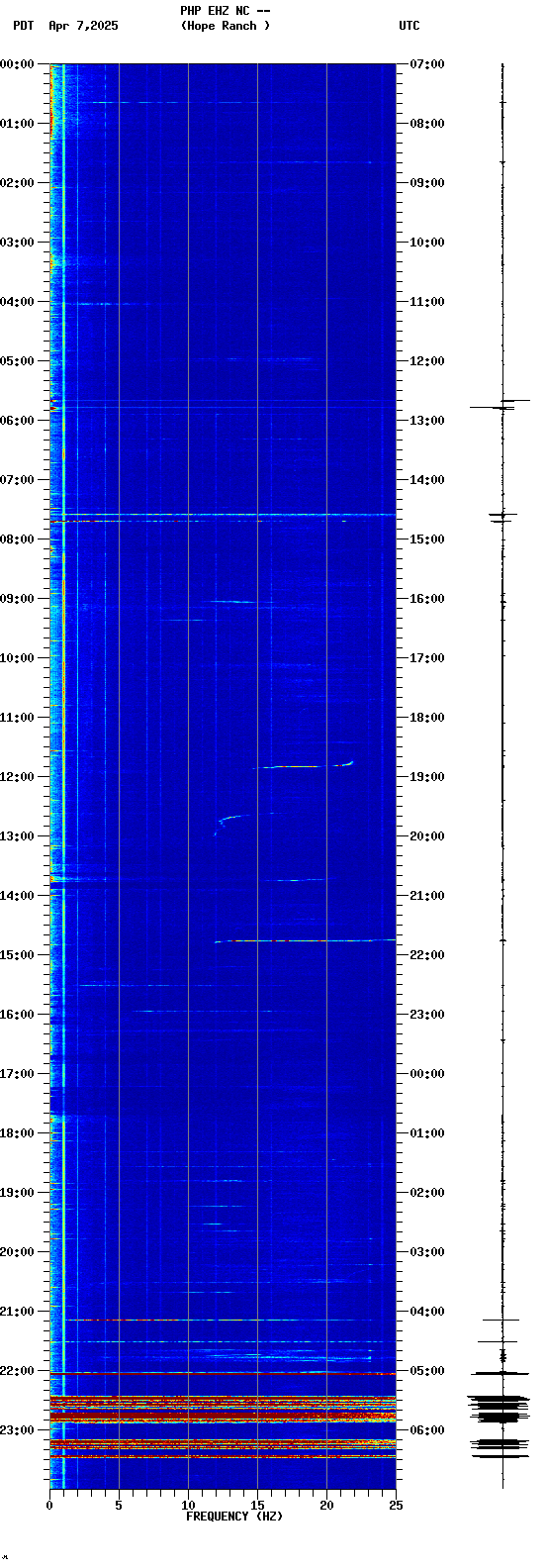Click the 10 Hz frequency tick label
546x1568 pixels.
click(x=188, y=1506)
